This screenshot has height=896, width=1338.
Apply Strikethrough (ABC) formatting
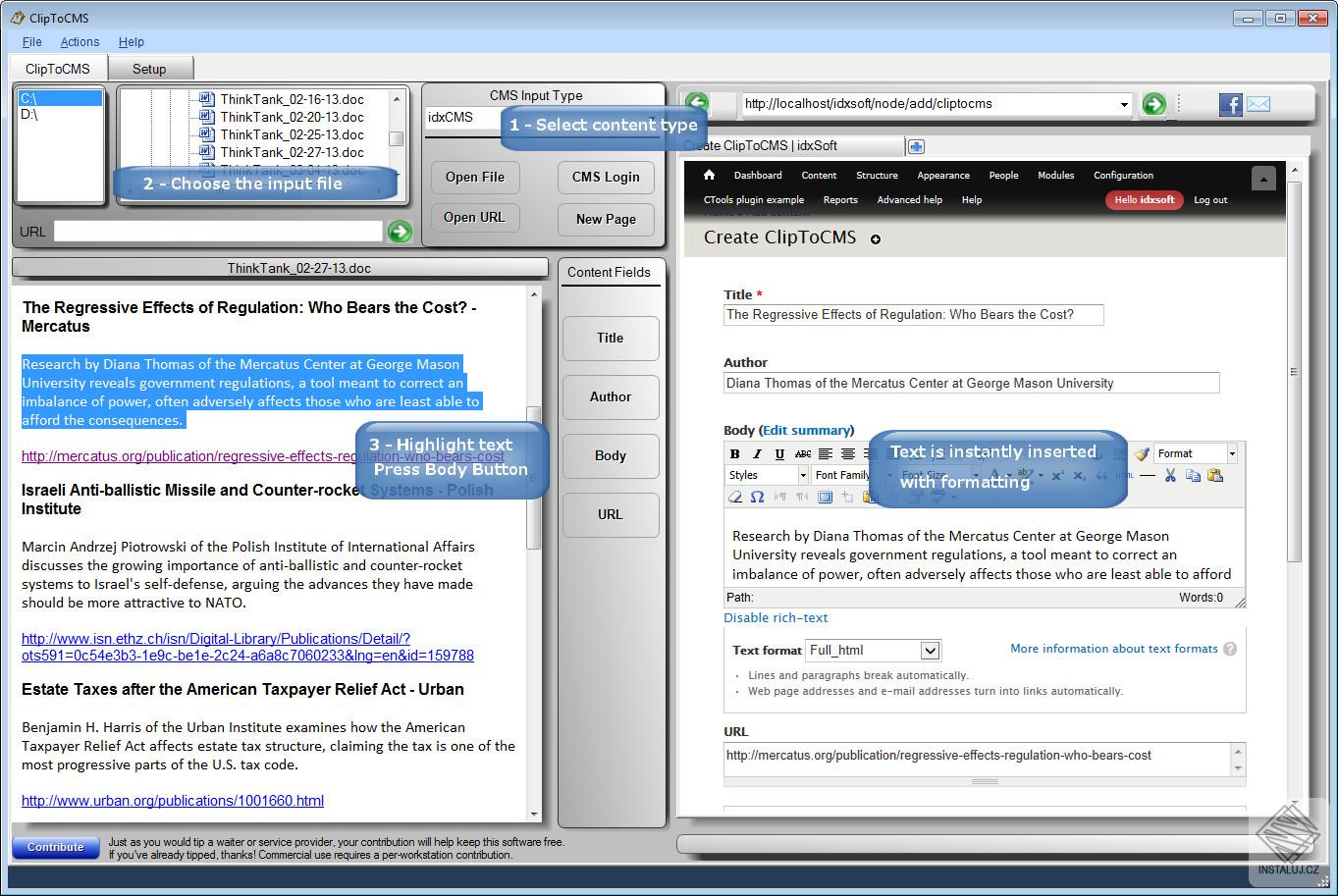803,453
